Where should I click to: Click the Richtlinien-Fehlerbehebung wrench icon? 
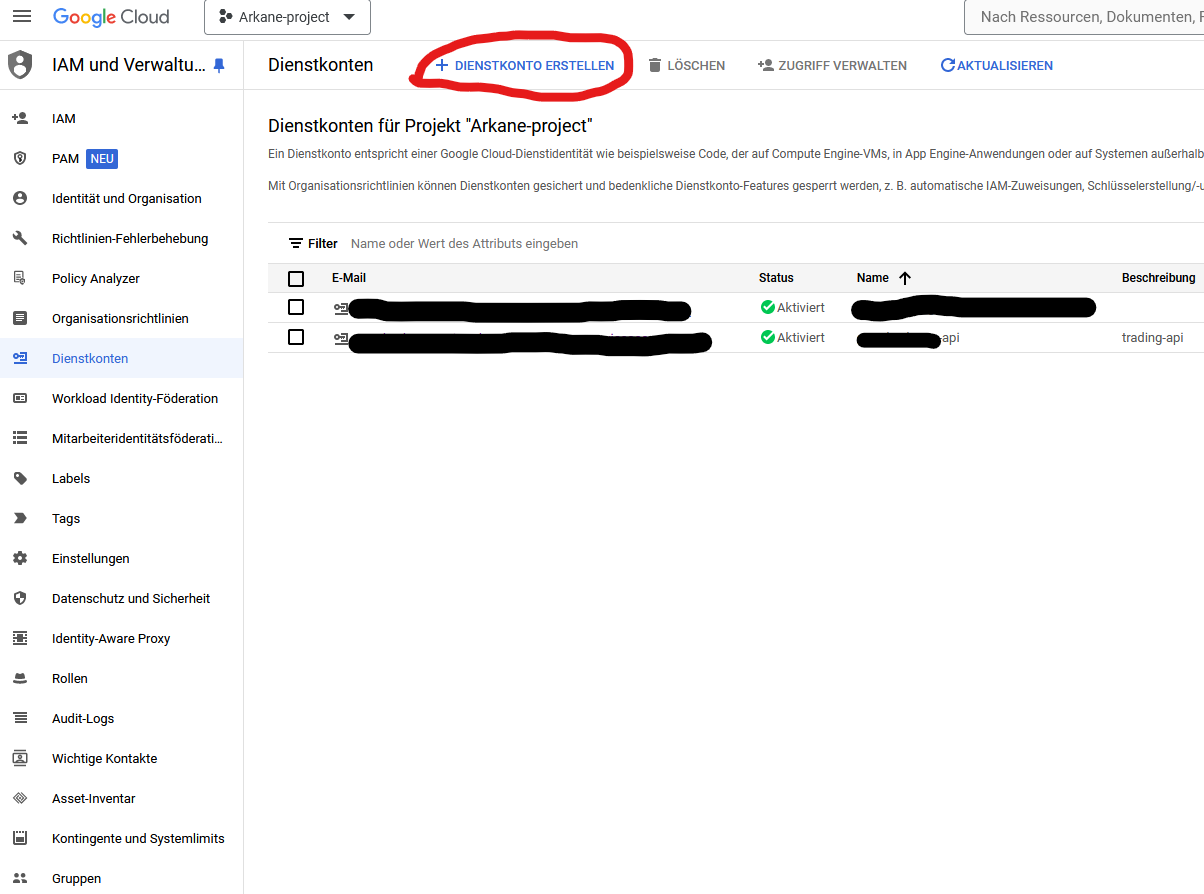click(x=20, y=239)
